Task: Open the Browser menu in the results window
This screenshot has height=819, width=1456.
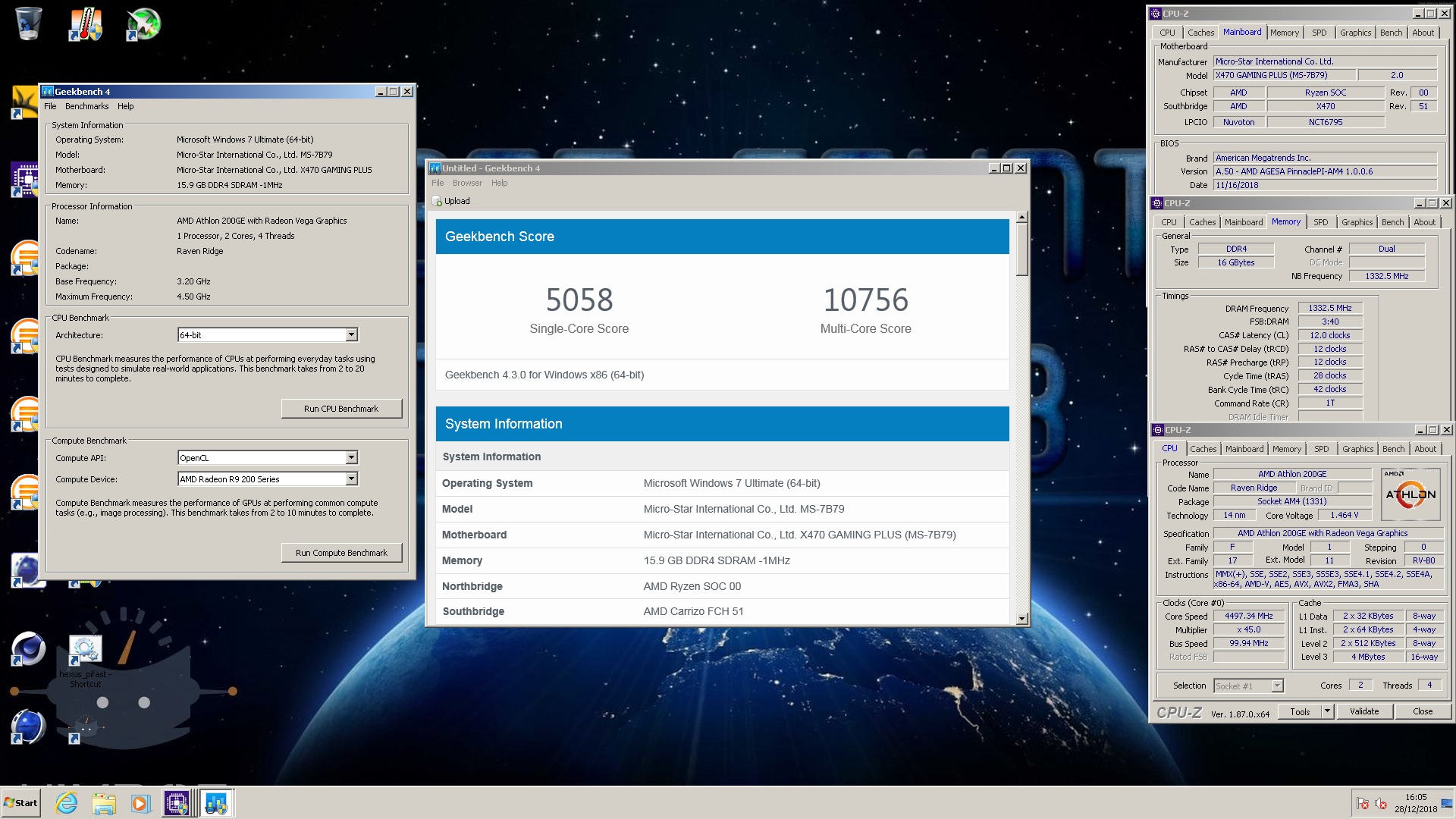Action: click(467, 183)
